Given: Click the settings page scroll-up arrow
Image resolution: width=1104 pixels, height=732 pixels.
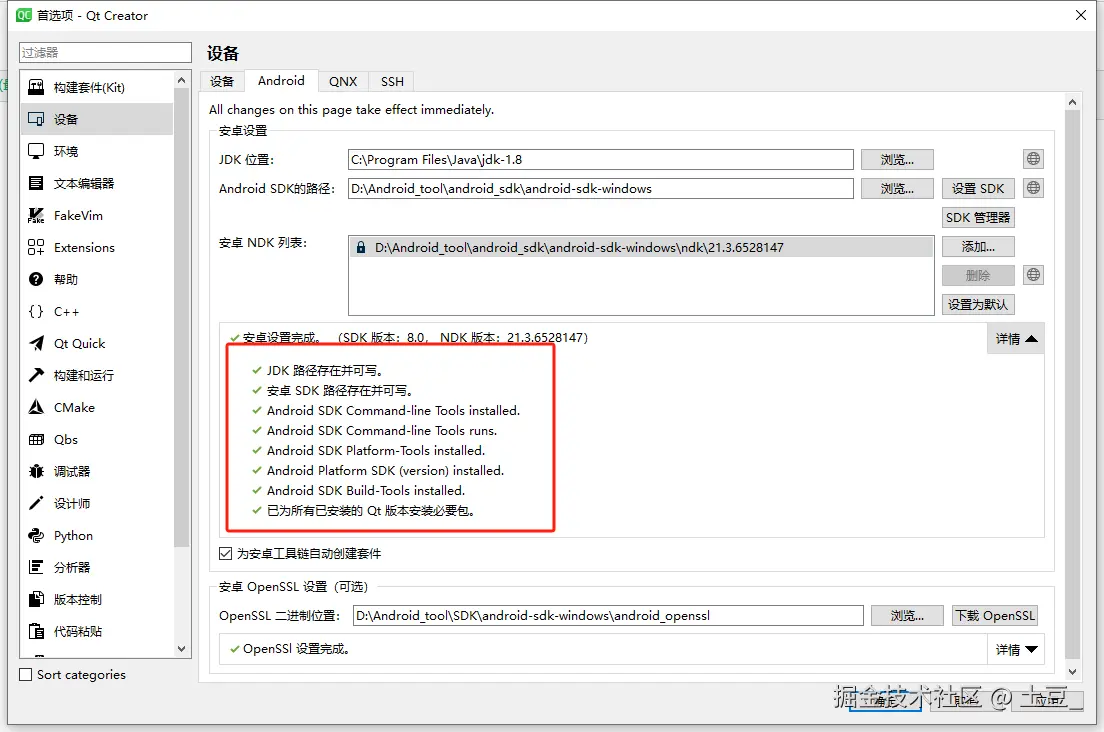Looking at the screenshot, I should click(x=1072, y=103).
